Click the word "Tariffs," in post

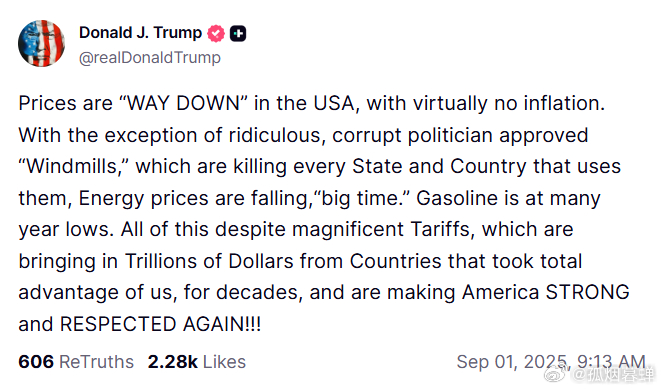coord(442,229)
